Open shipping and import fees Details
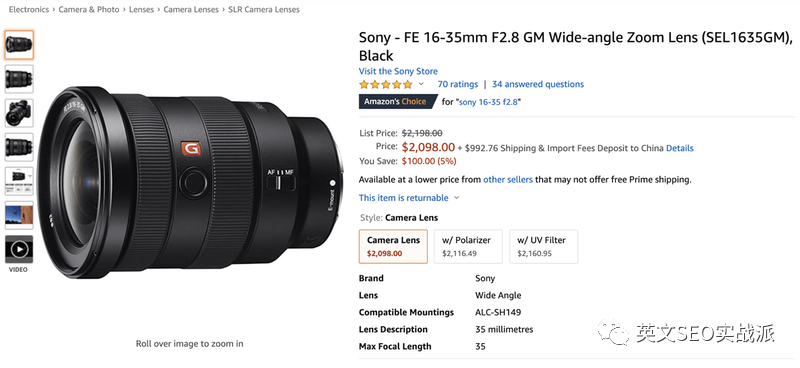Image resolution: width=800 pixels, height=368 pixels. (680, 148)
